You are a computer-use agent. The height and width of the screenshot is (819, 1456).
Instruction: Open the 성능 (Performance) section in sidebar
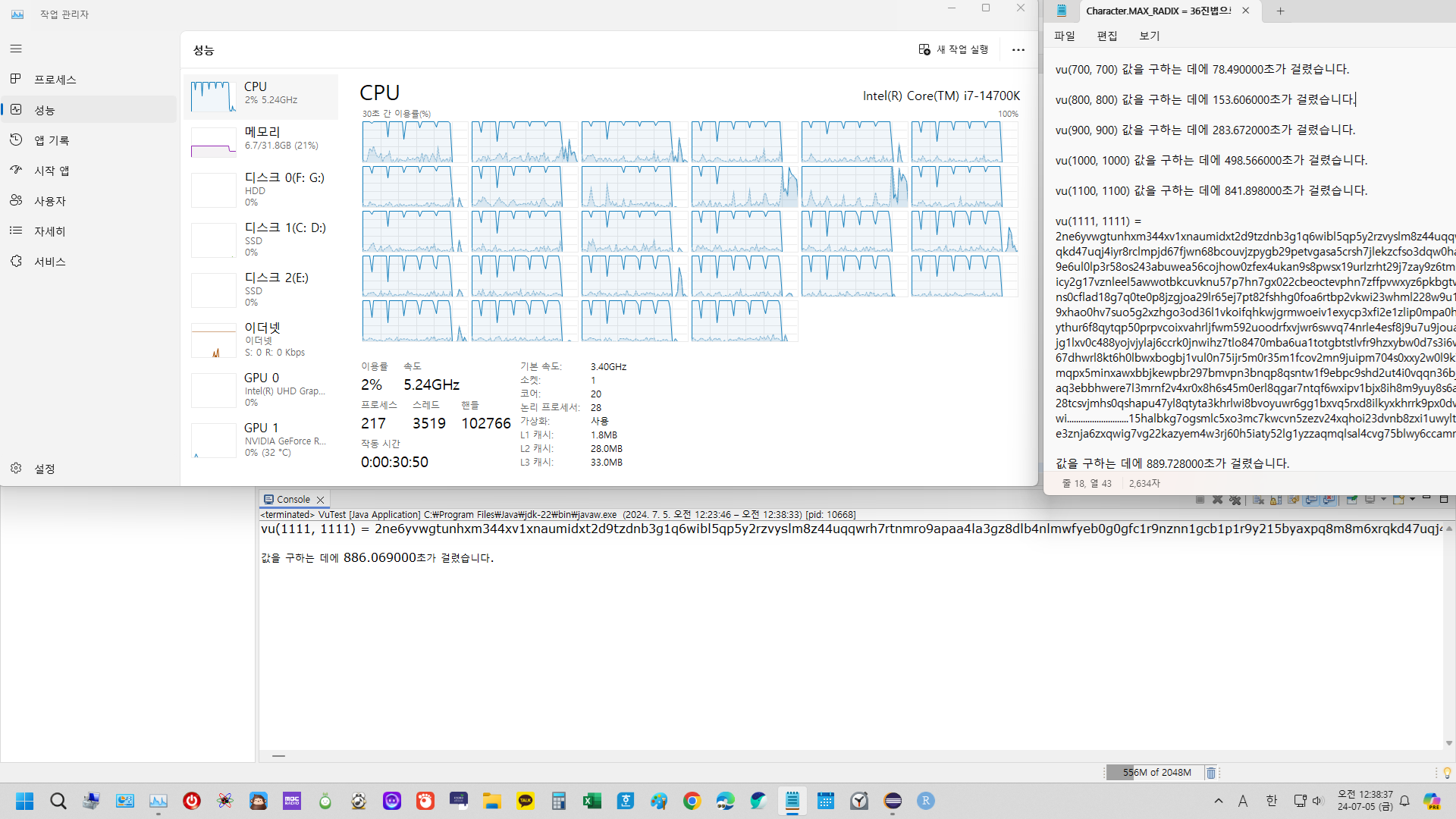(45, 110)
